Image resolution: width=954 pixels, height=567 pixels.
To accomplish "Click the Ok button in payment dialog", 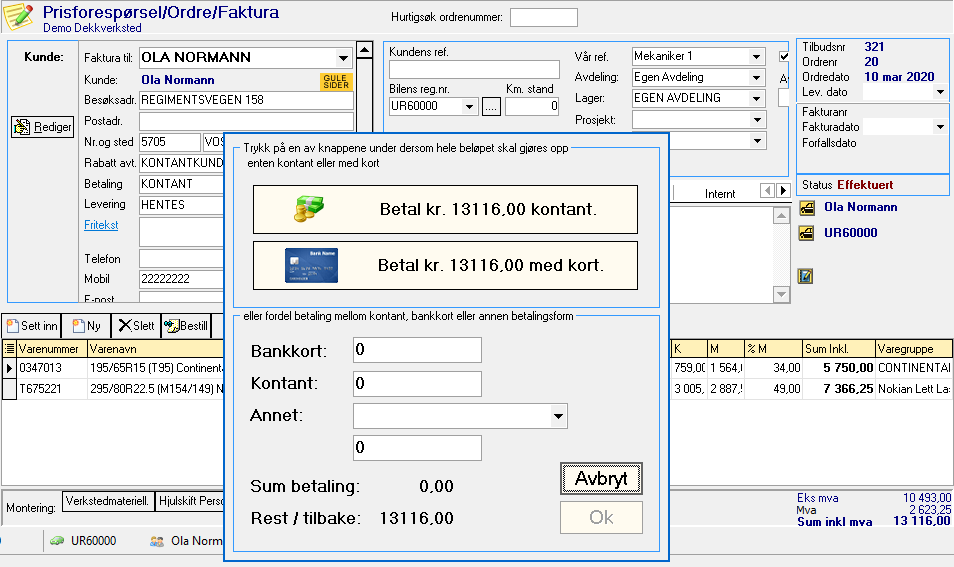I will pyautogui.click(x=601, y=518).
